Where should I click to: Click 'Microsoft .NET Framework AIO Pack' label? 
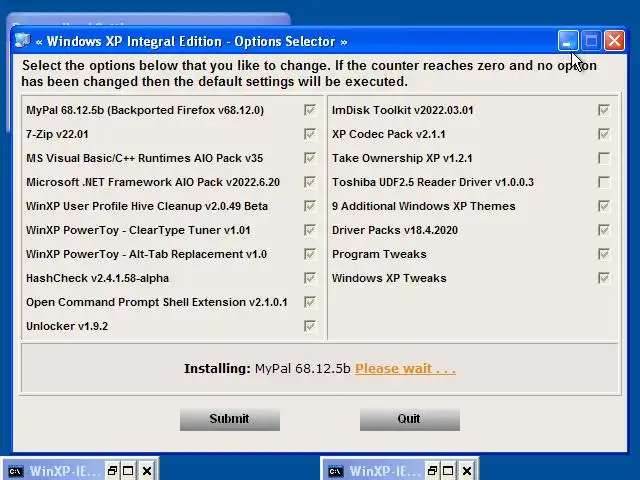coord(153,182)
